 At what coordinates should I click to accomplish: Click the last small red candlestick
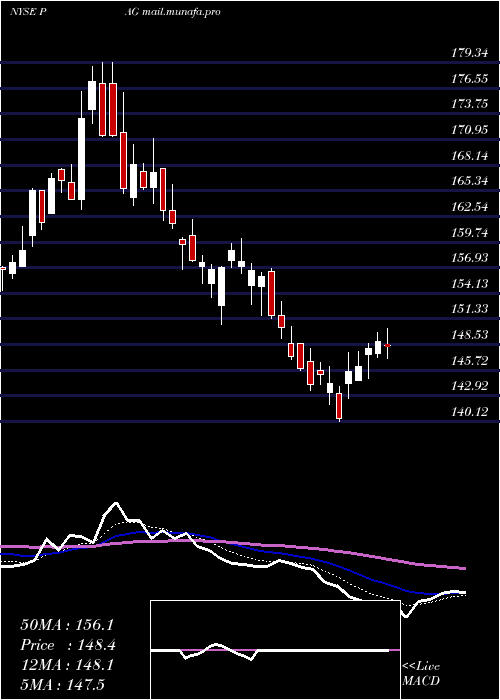(388, 346)
